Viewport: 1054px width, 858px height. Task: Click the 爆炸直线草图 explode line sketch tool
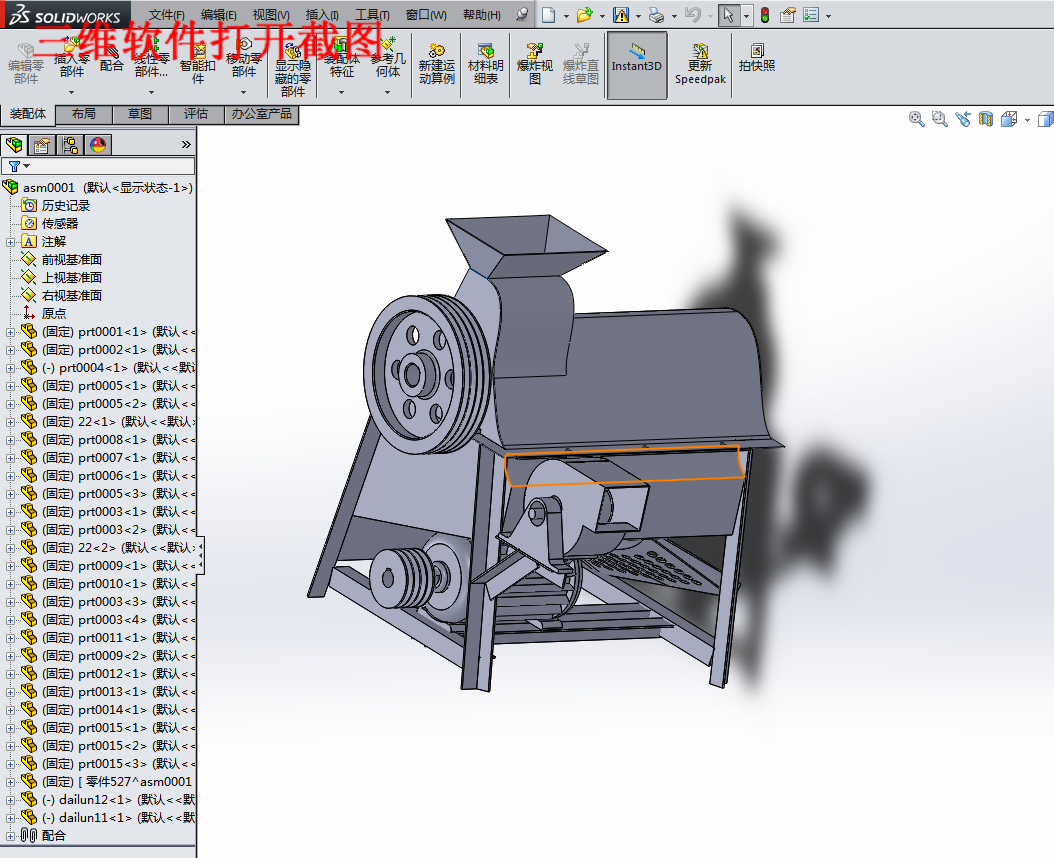(580, 65)
